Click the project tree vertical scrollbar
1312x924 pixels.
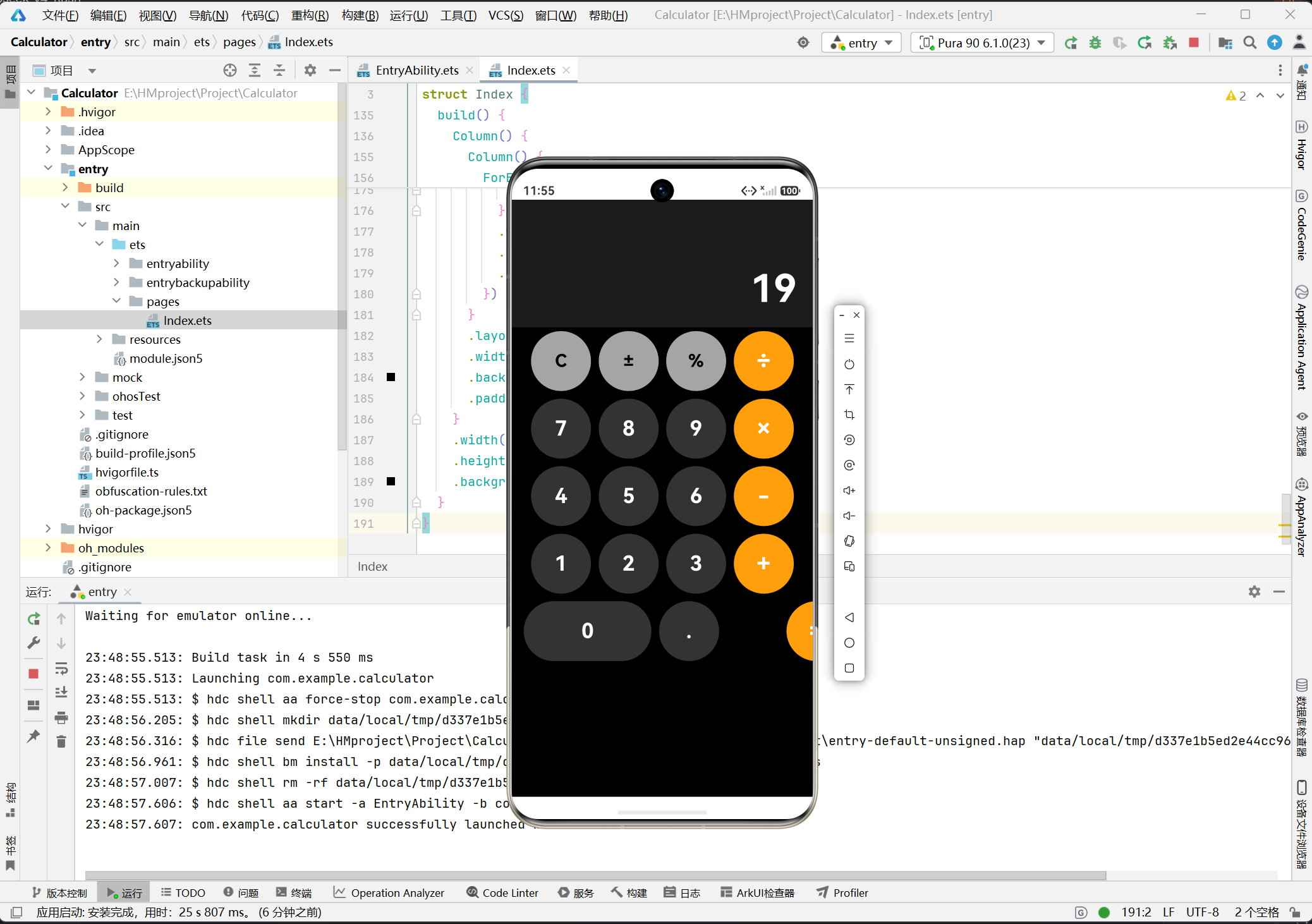pos(342,265)
